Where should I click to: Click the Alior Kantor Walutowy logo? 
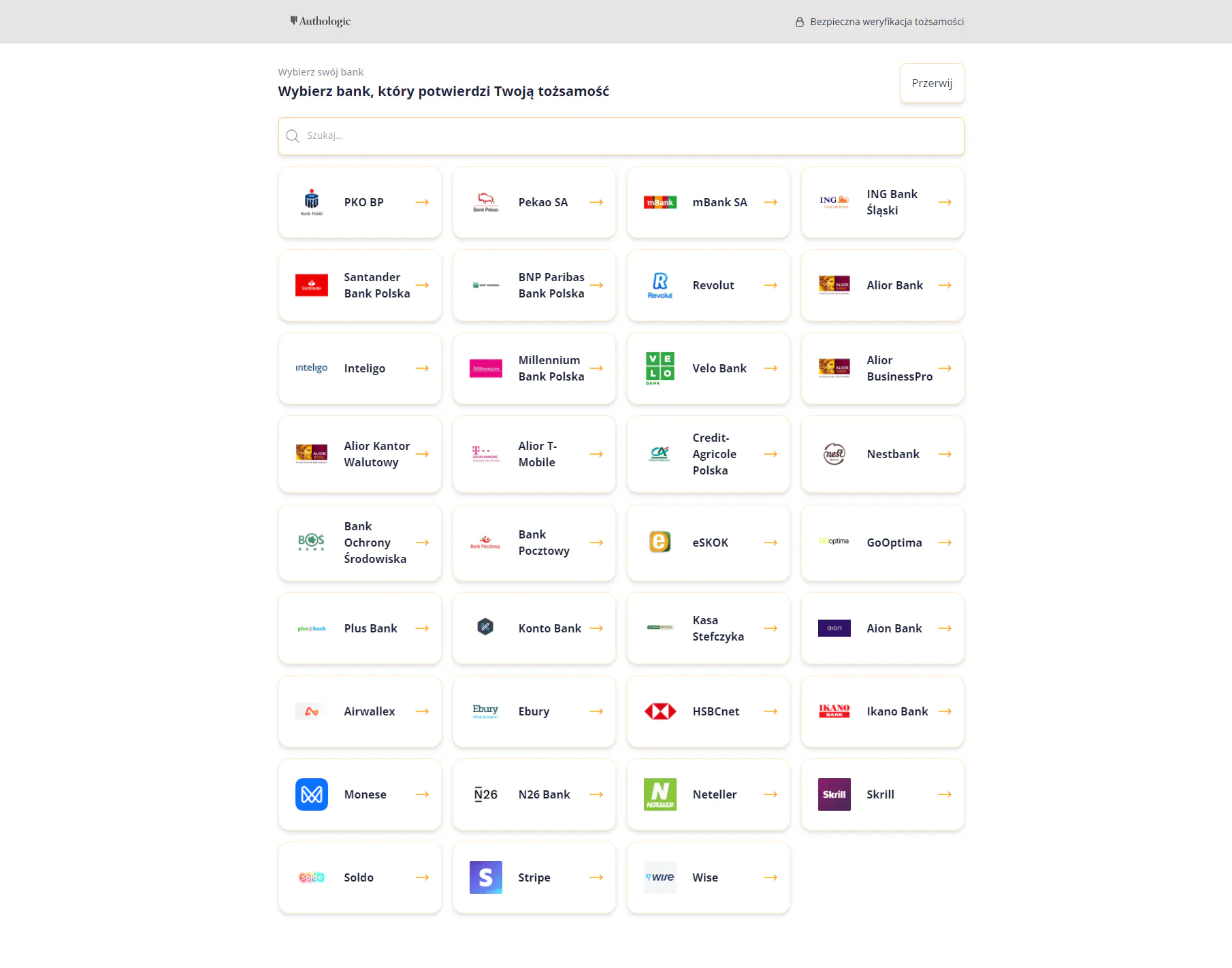(x=312, y=454)
